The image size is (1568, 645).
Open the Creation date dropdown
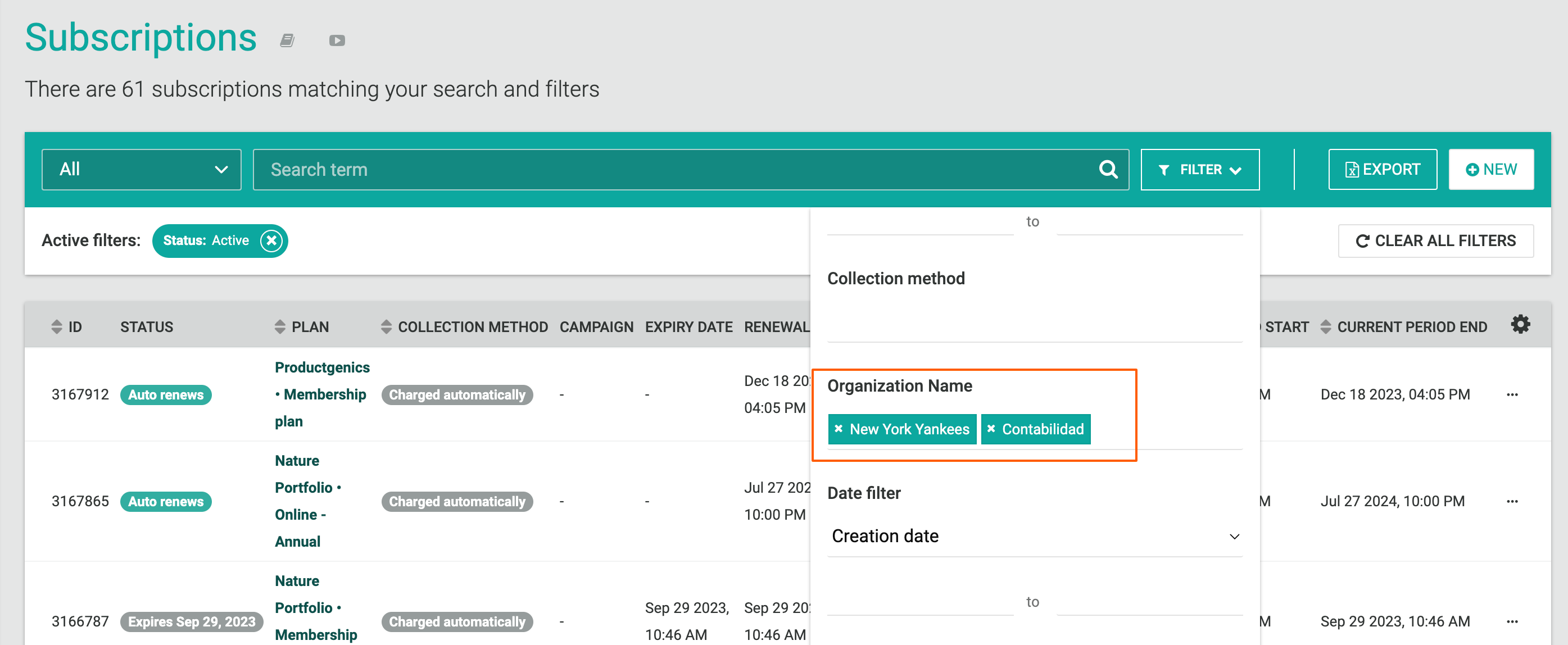[x=1034, y=535]
